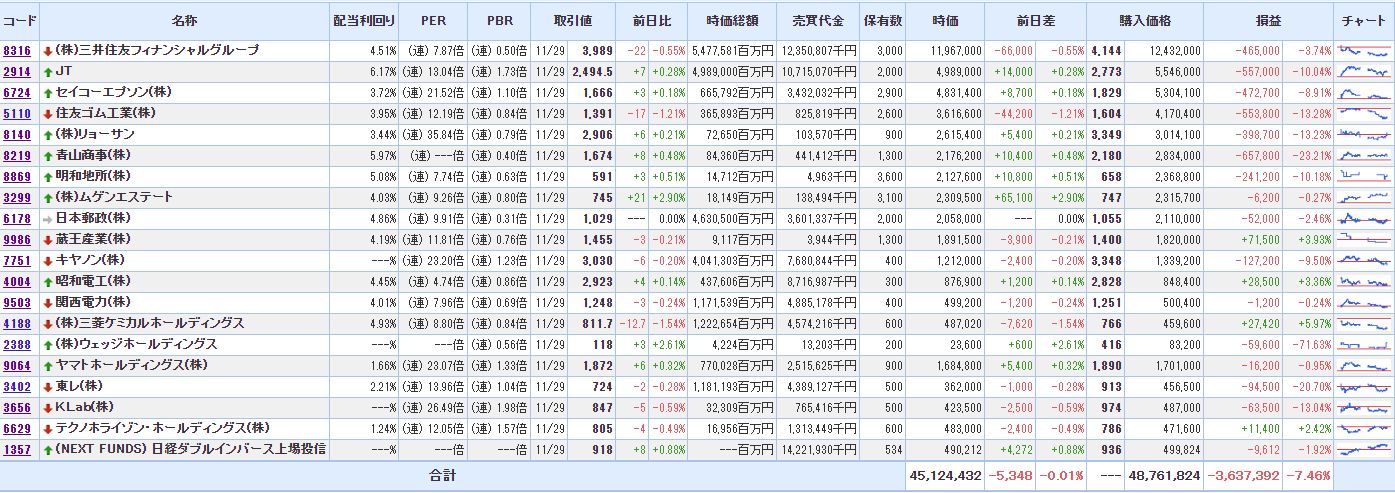Viewport: 1395px width, 493px height.
Task: Click the 損益 column header
Action: [x=1268, y=20]
